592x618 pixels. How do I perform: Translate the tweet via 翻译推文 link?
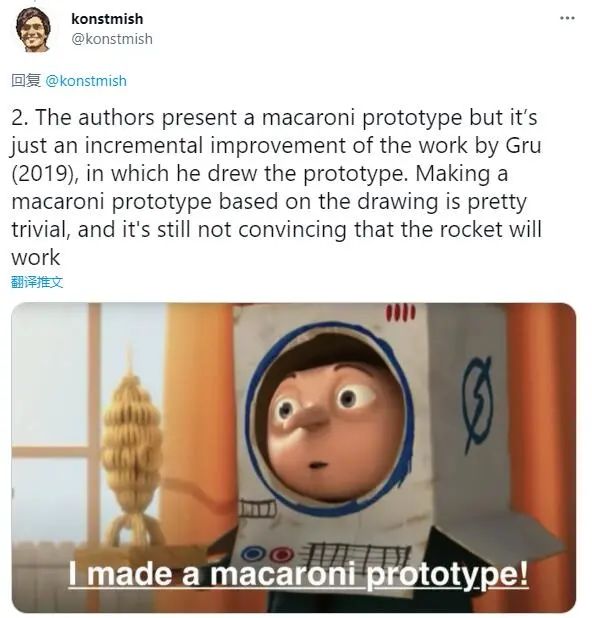point(37,282)
